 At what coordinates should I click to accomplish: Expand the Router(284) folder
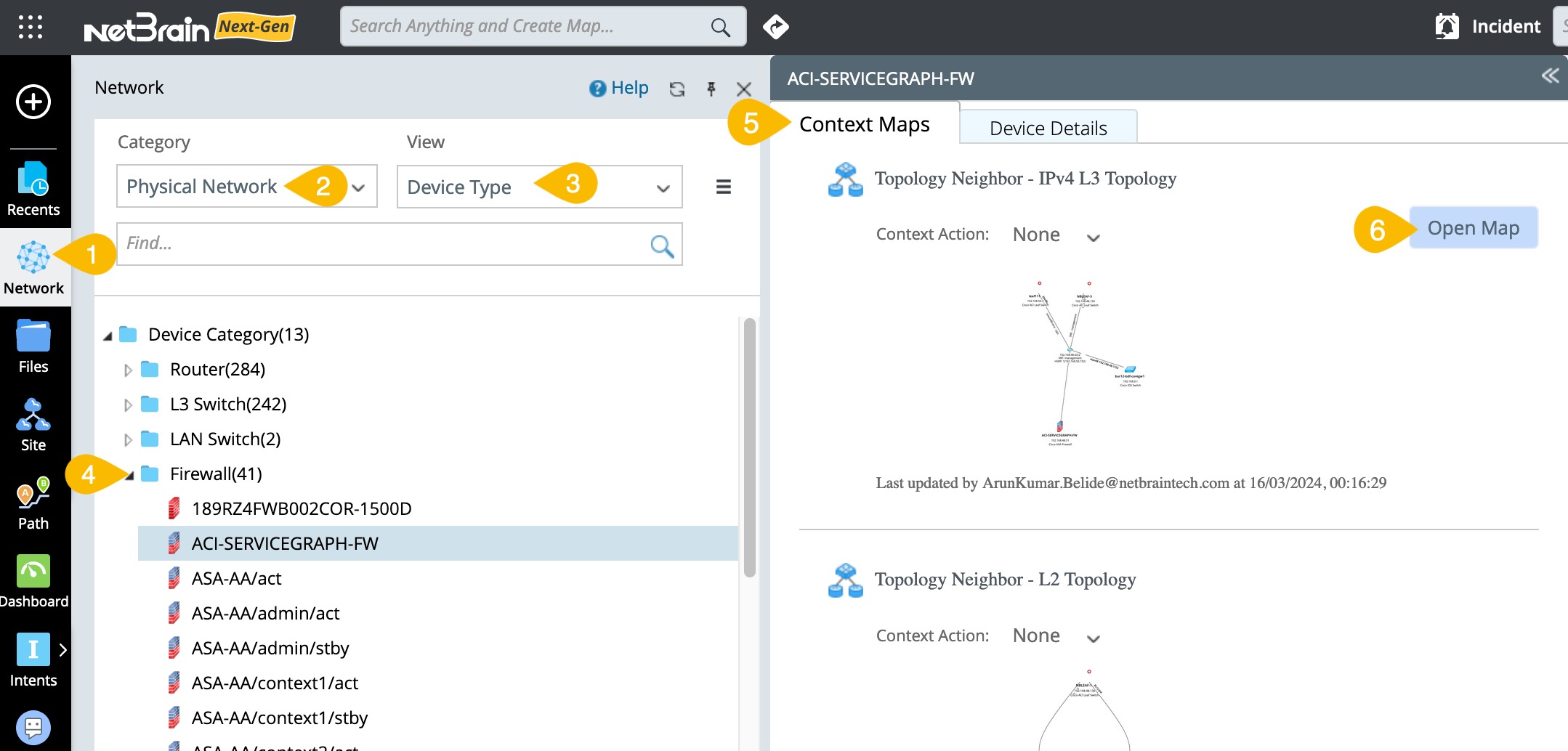click(128, 370)
